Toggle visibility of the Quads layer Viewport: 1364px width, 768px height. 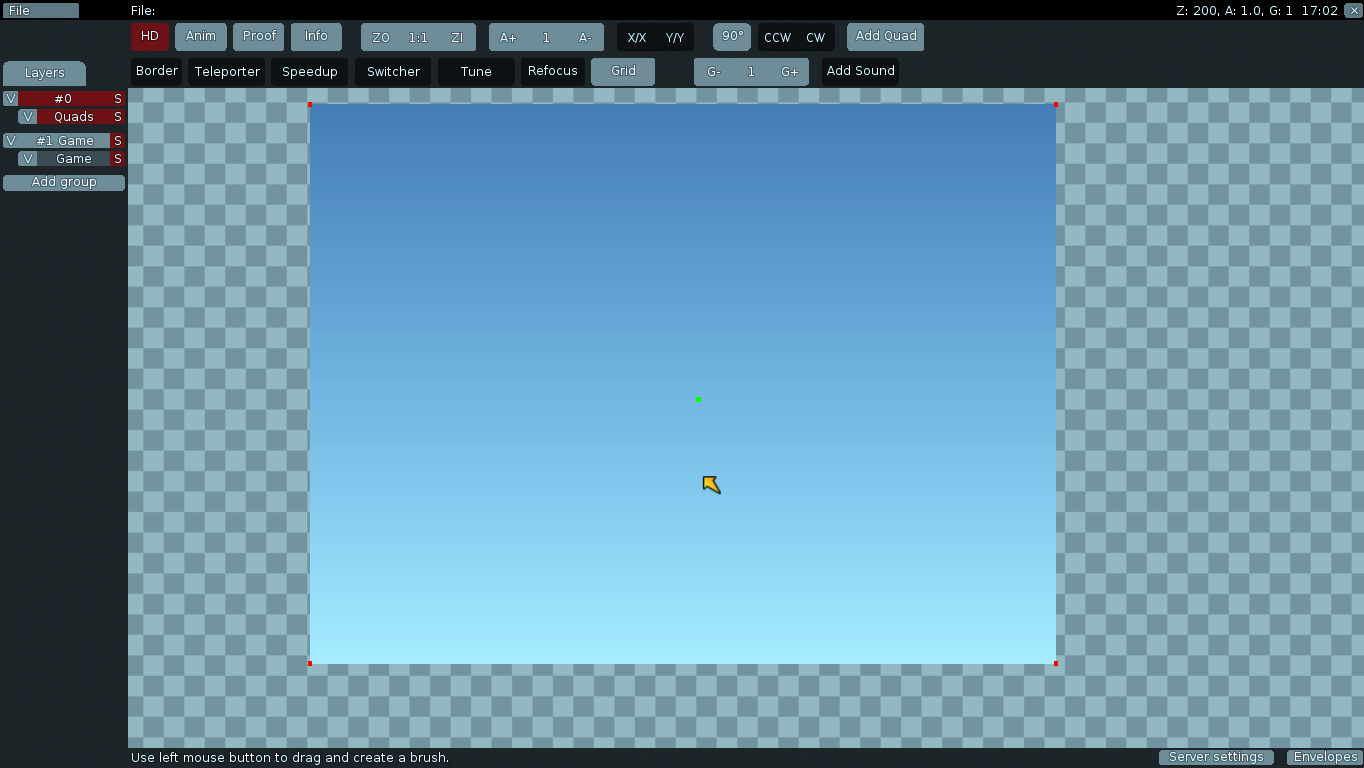[x=28, y=117]
